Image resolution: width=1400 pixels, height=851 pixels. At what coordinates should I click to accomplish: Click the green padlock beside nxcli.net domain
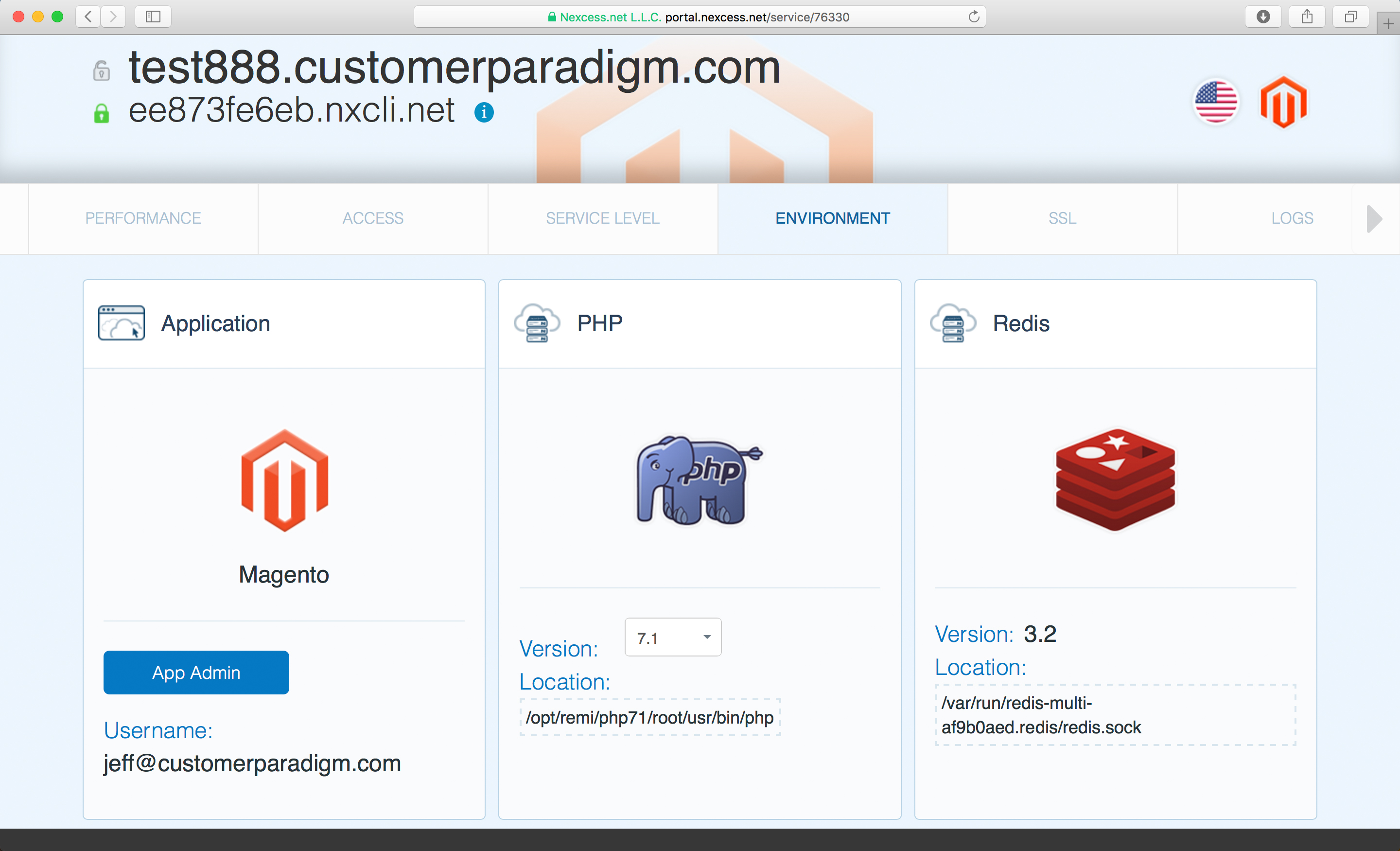(102, 113)
